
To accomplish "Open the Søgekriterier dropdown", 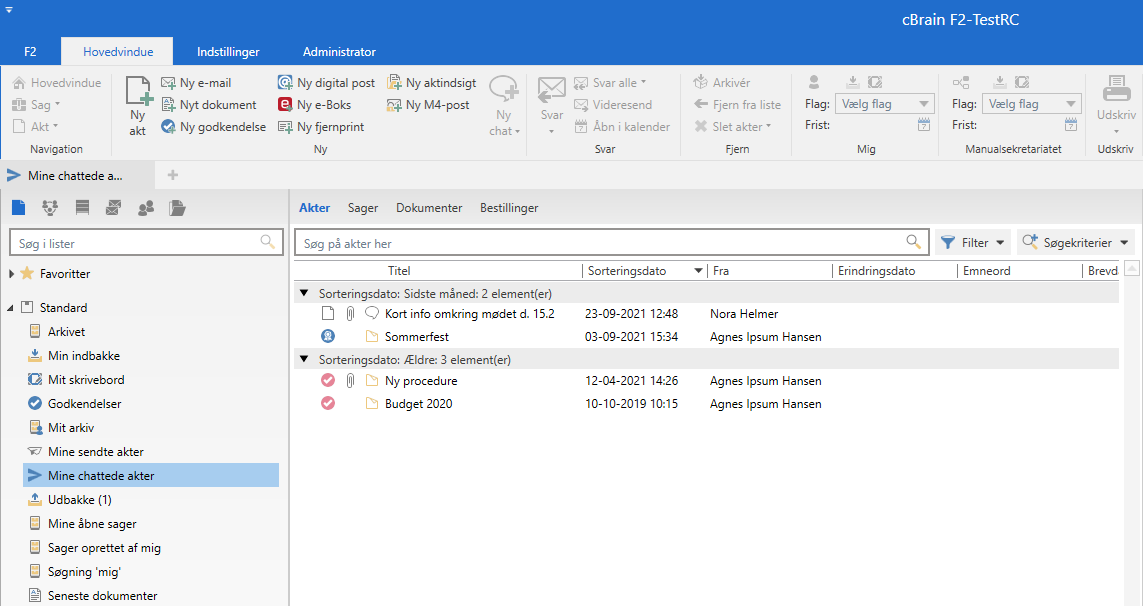I will click(1076, 242).
